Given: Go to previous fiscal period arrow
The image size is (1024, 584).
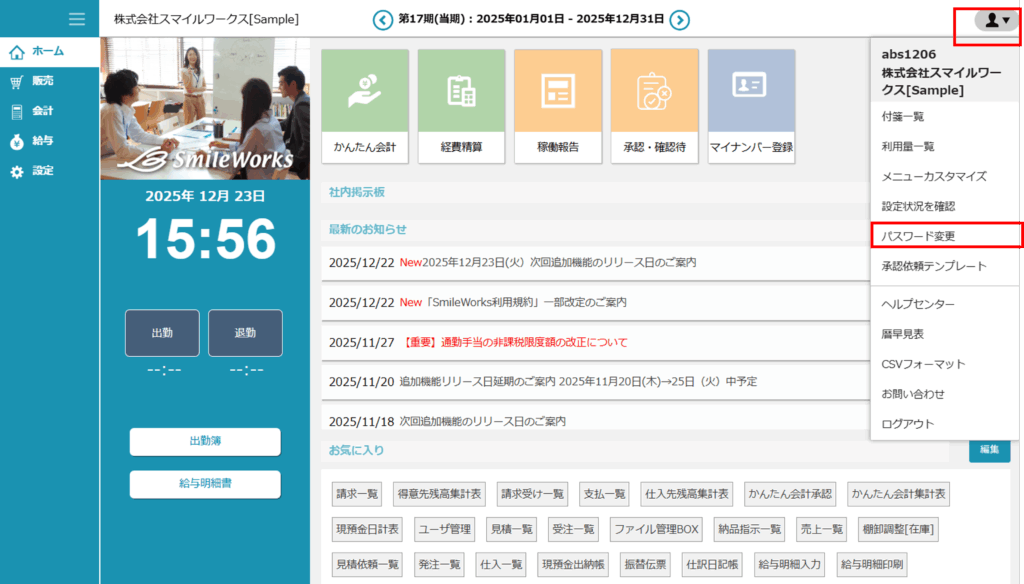Looking at the screenshot, I should (382, 20).
